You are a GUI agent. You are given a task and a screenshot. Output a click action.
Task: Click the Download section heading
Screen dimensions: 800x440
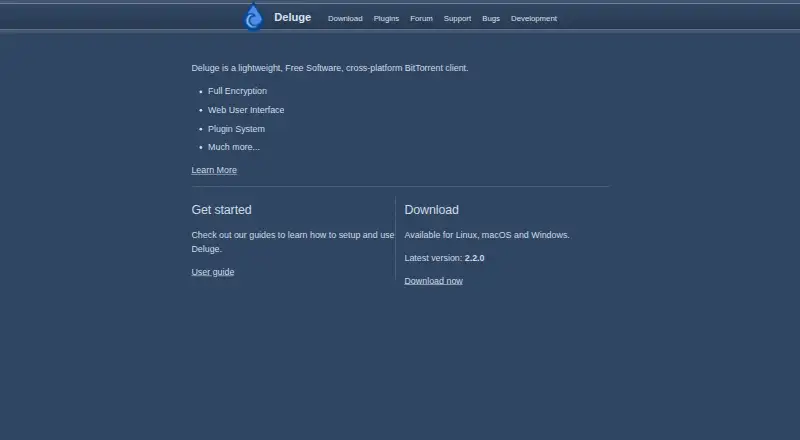[x=432, y=210]
